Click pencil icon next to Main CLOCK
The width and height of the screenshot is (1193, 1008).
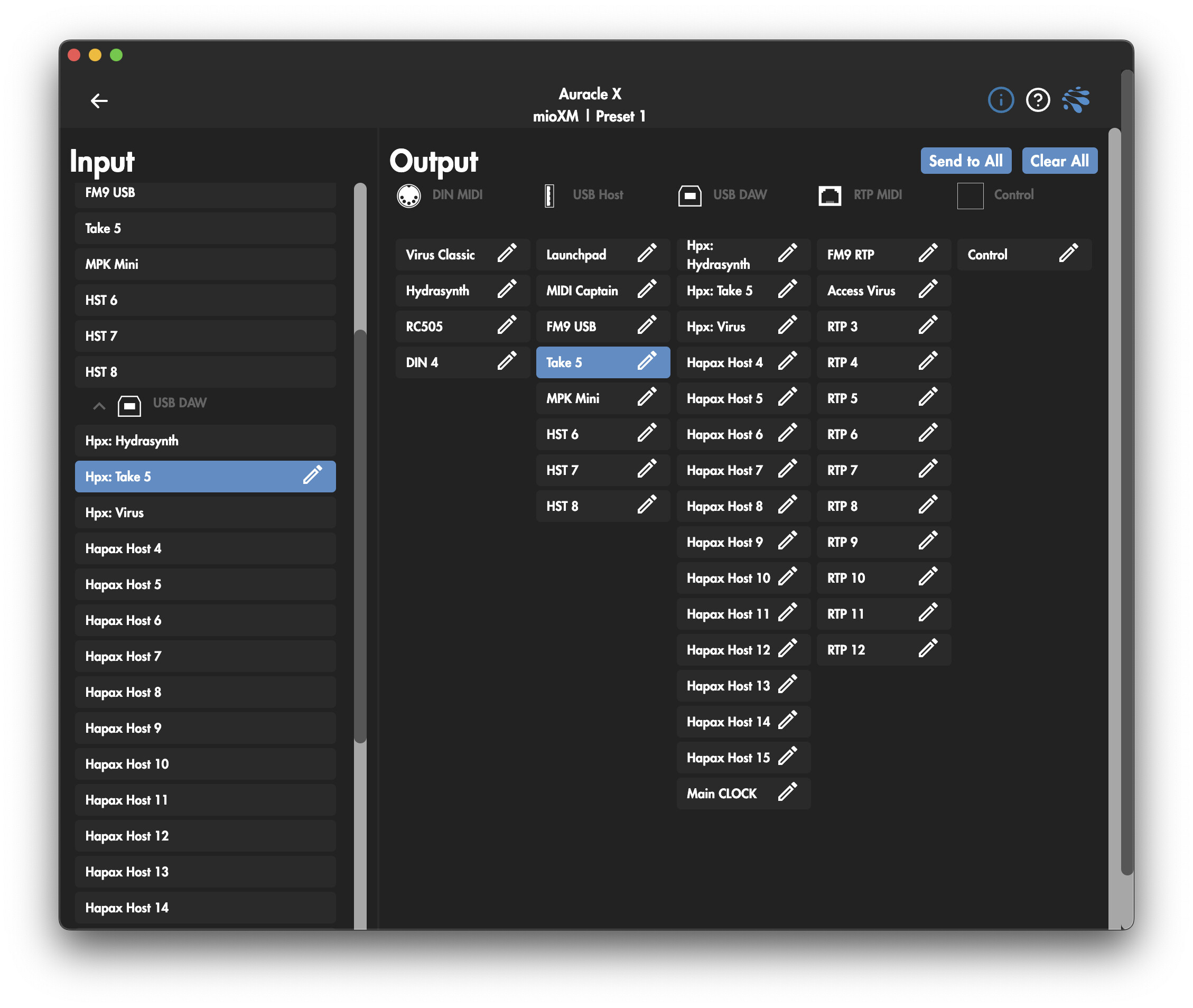[787, 792]
